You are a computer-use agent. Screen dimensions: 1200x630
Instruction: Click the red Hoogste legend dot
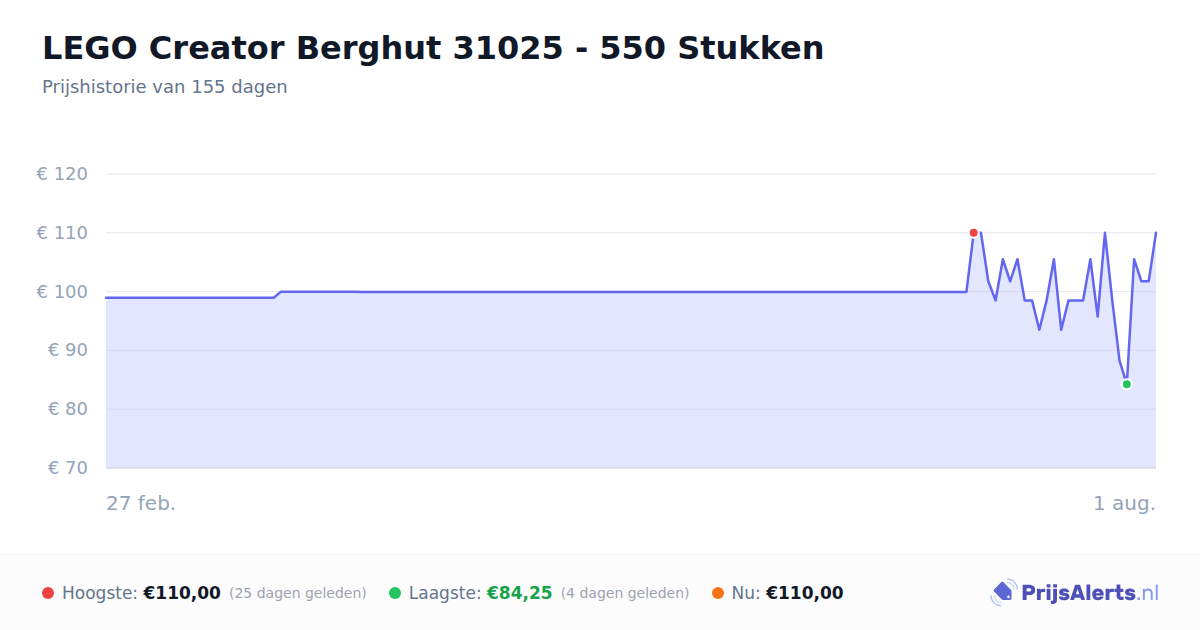[48, 593]
